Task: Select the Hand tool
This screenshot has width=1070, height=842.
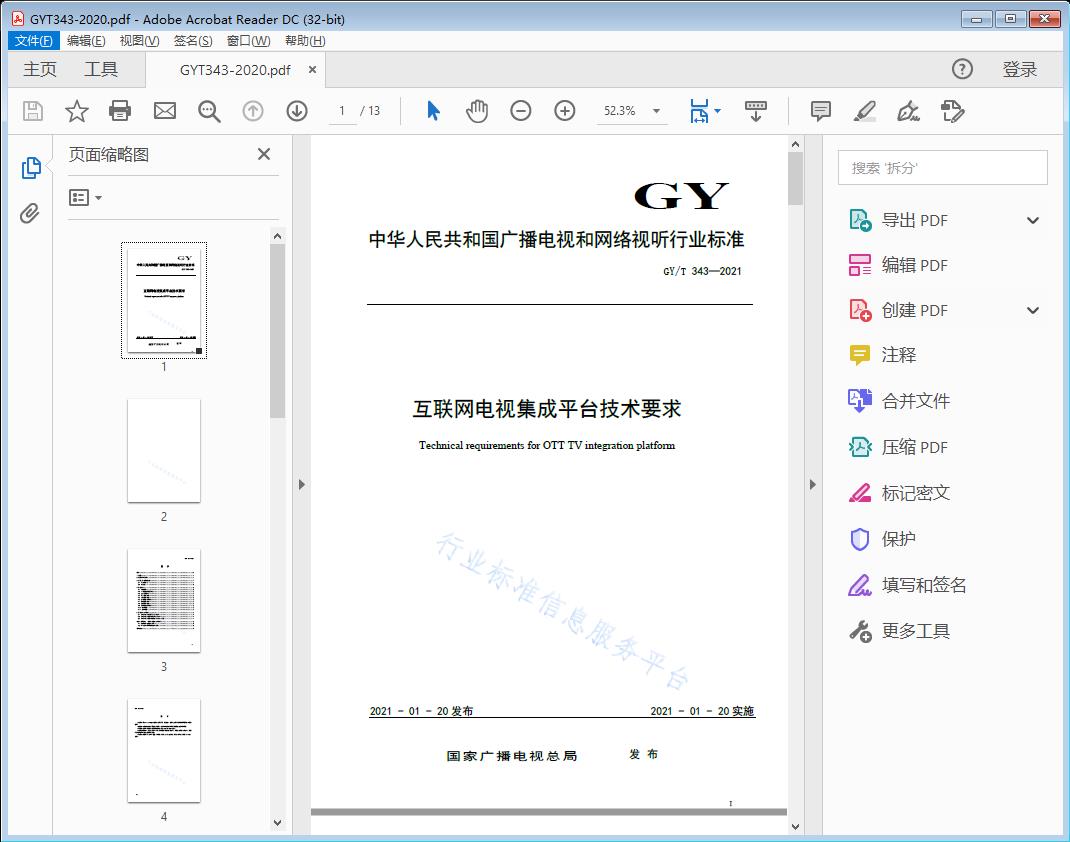Action: tap(477, 111)
